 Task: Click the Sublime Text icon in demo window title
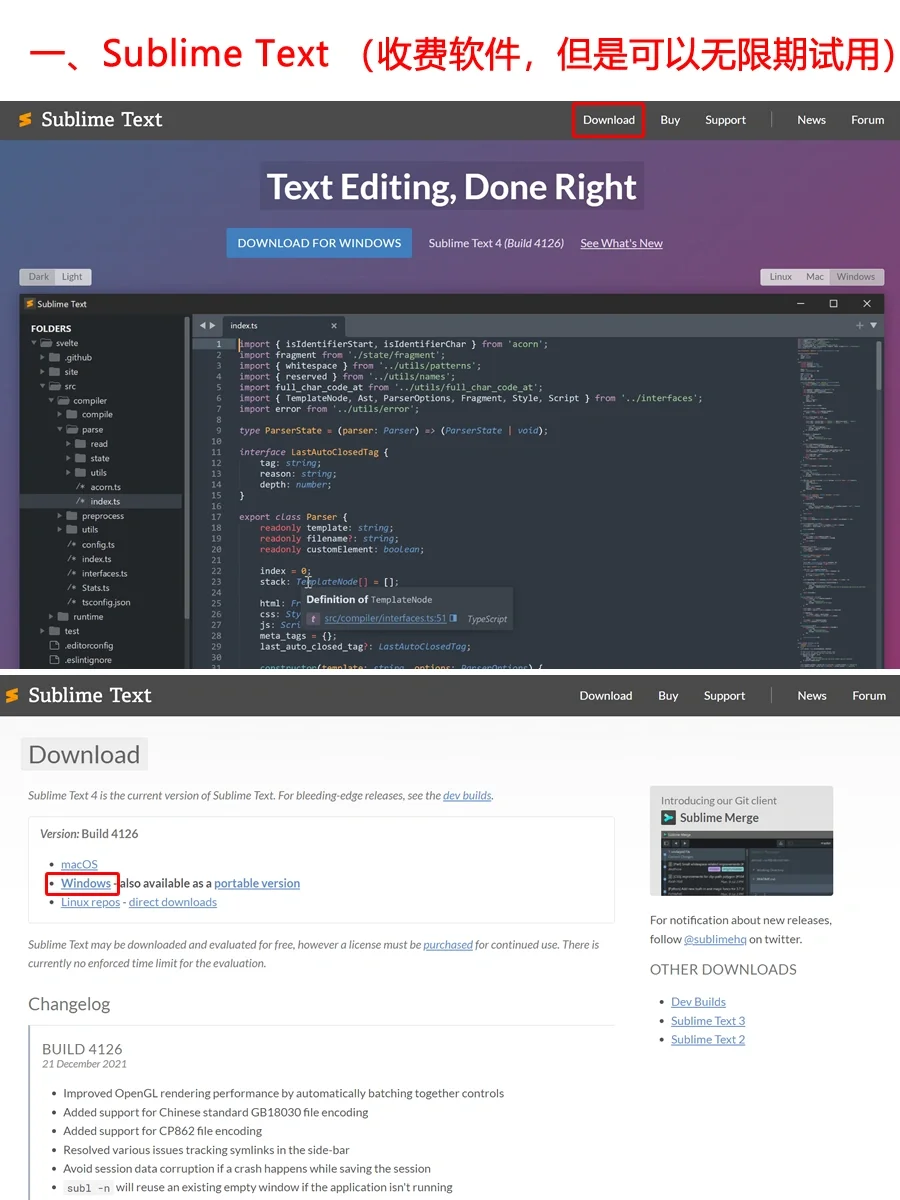30,304
